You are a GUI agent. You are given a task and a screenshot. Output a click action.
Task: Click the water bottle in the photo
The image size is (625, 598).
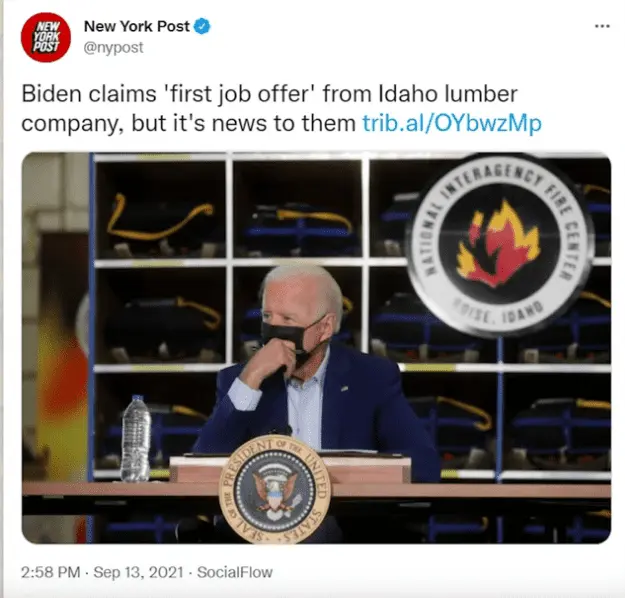(136, 439)
